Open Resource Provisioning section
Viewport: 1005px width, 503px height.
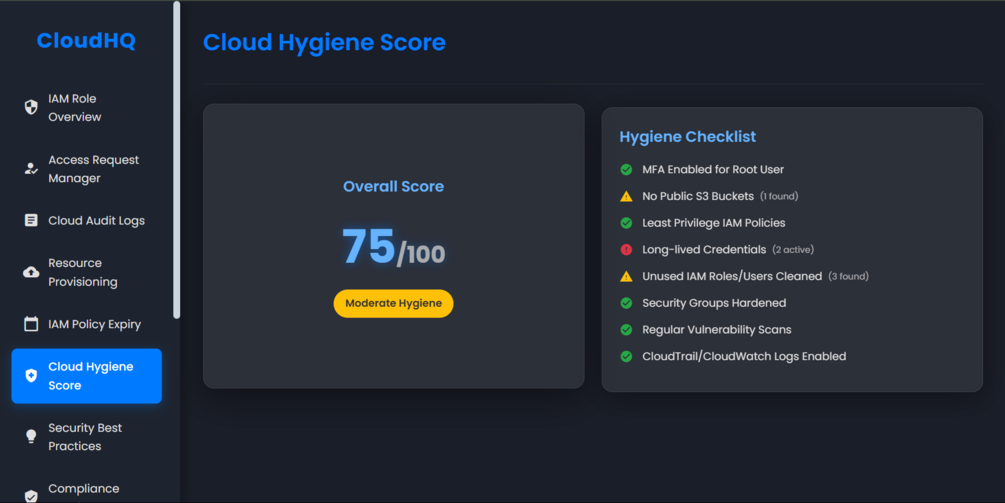[x=87, y=272]
